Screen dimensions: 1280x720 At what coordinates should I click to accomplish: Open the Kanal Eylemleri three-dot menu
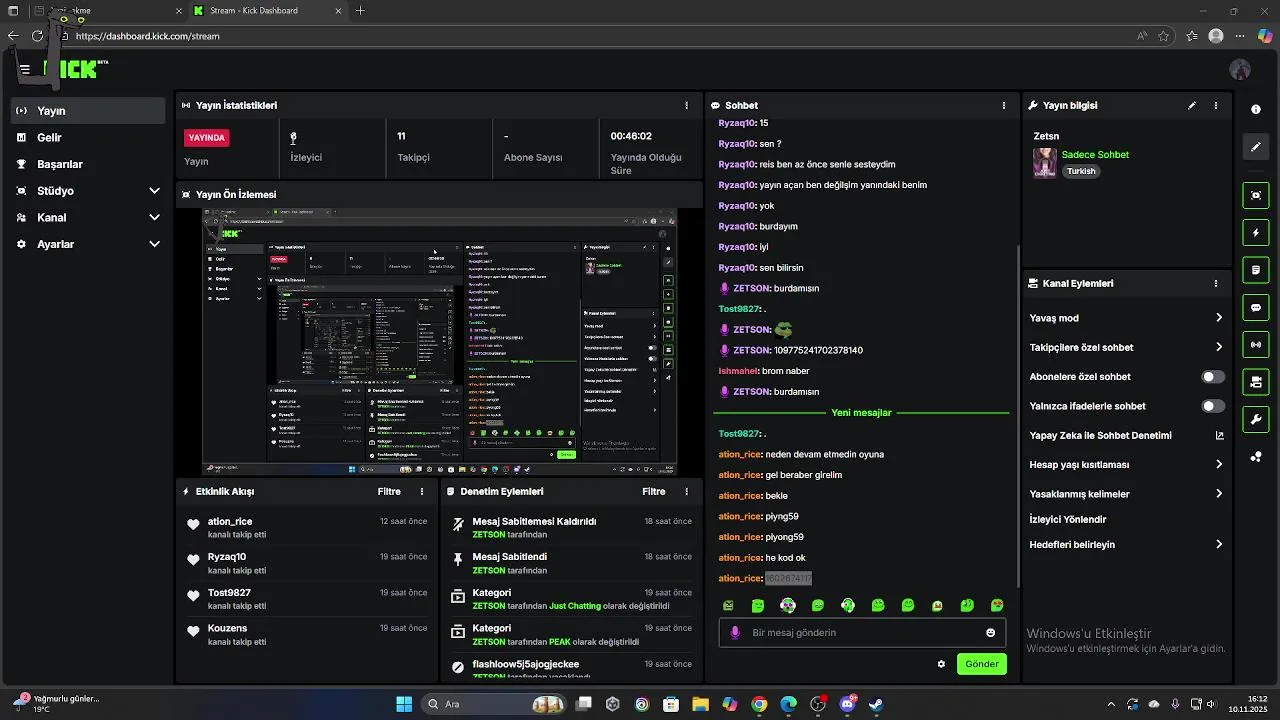click(x=1216, y=284)
